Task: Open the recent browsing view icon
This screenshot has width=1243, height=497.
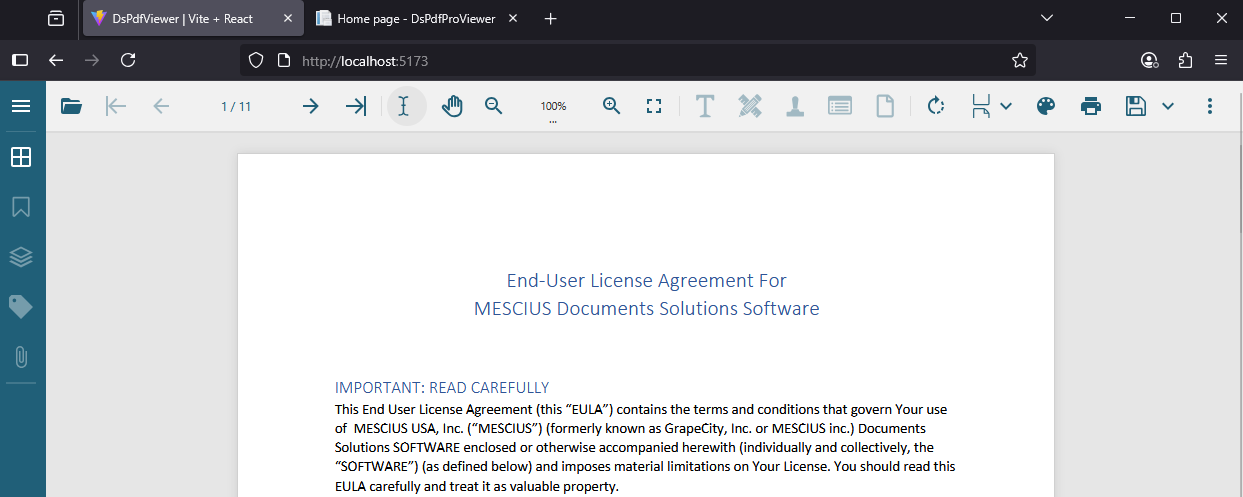Action: pyautogui.click(x=56, y=18)
